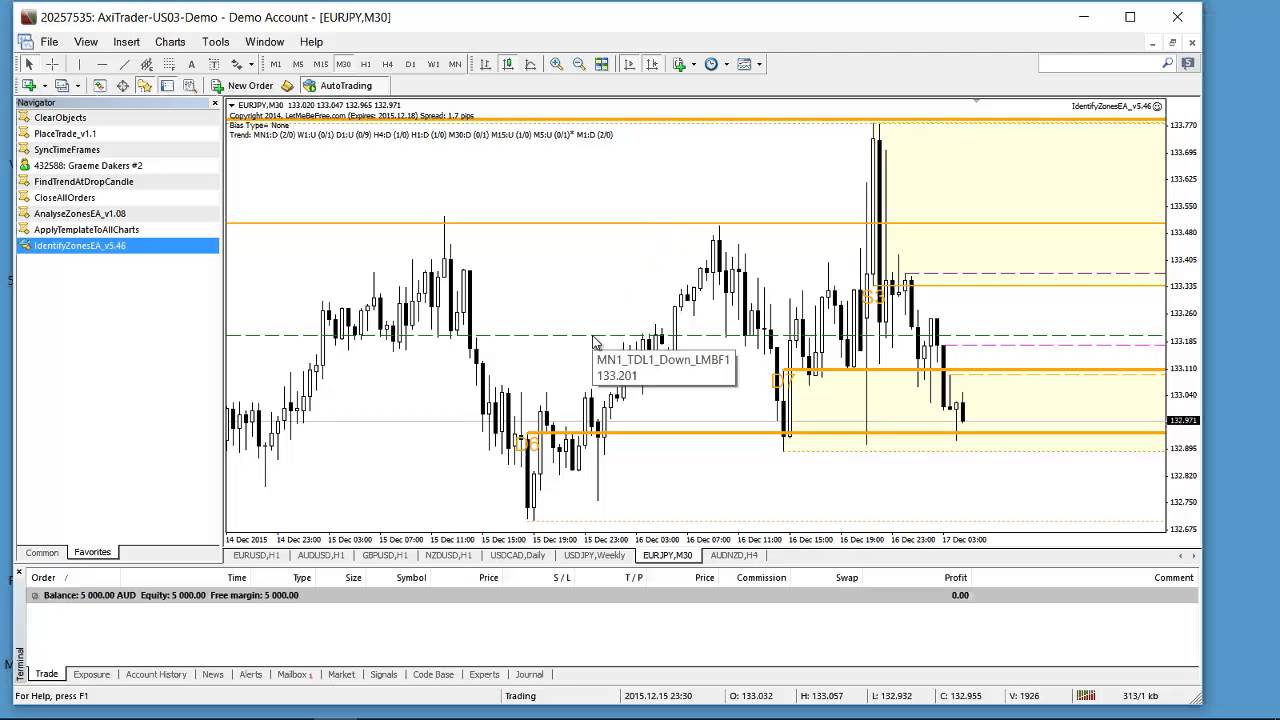Switch to the Common navigator tab
The height and width of the screenshot is (720, 1280).
pyautogui.click(x=42, y=552)
